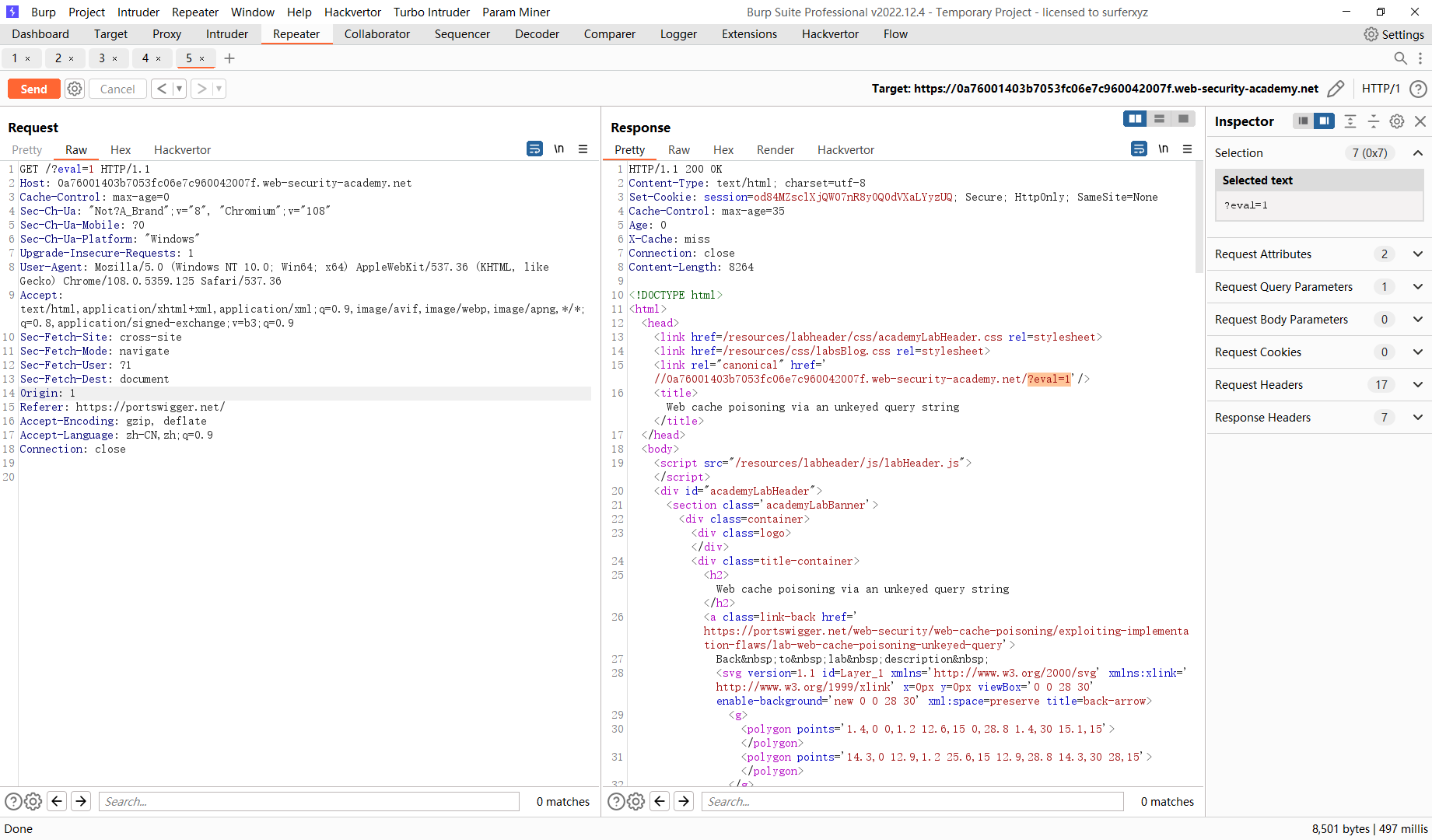The height and width of the screenshot is (840, 1432).
Task: Edit target with pencil icon
Action: [1336, 89]
